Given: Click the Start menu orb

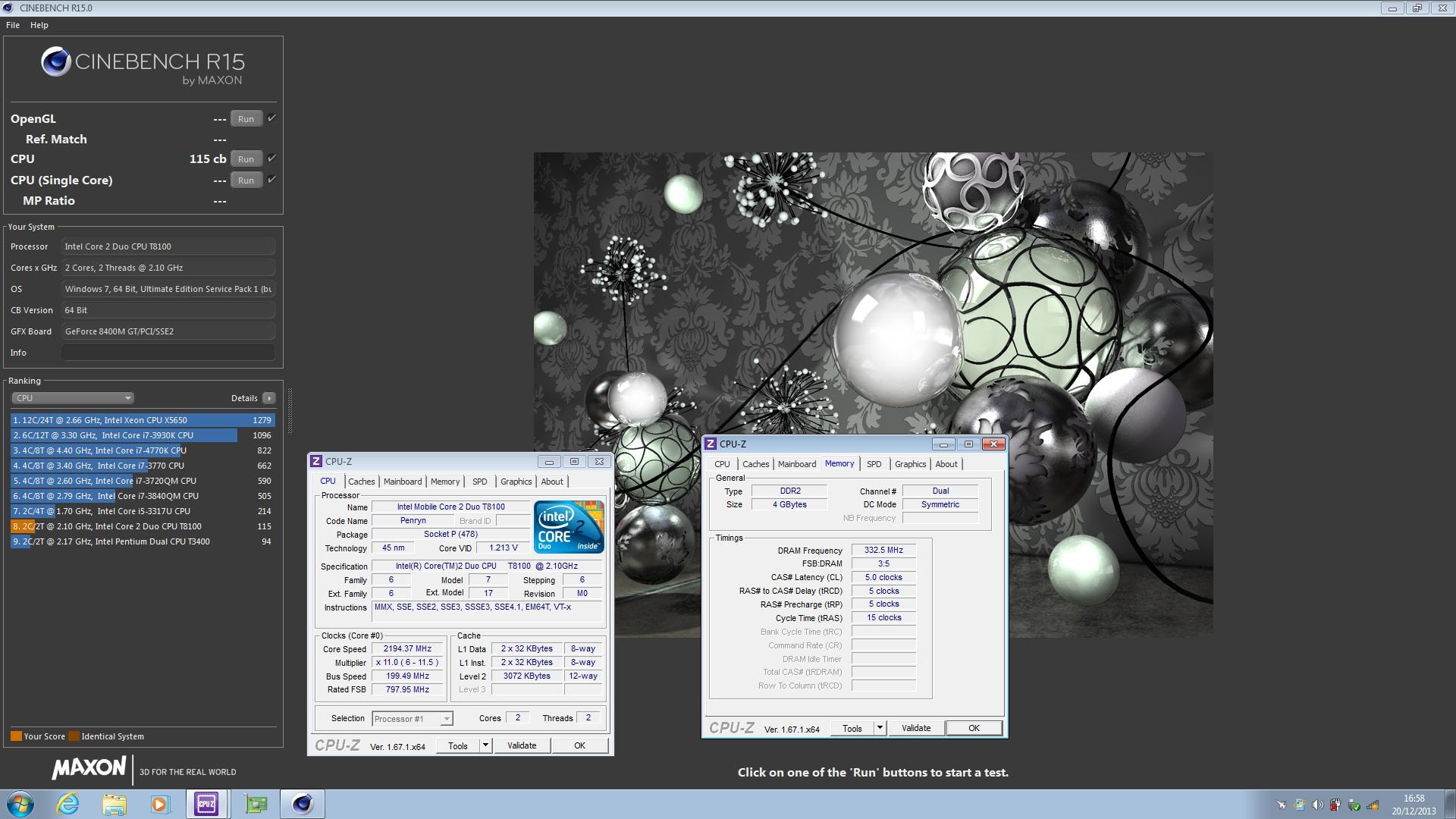Looking at the screenshot, I should 20,804.
